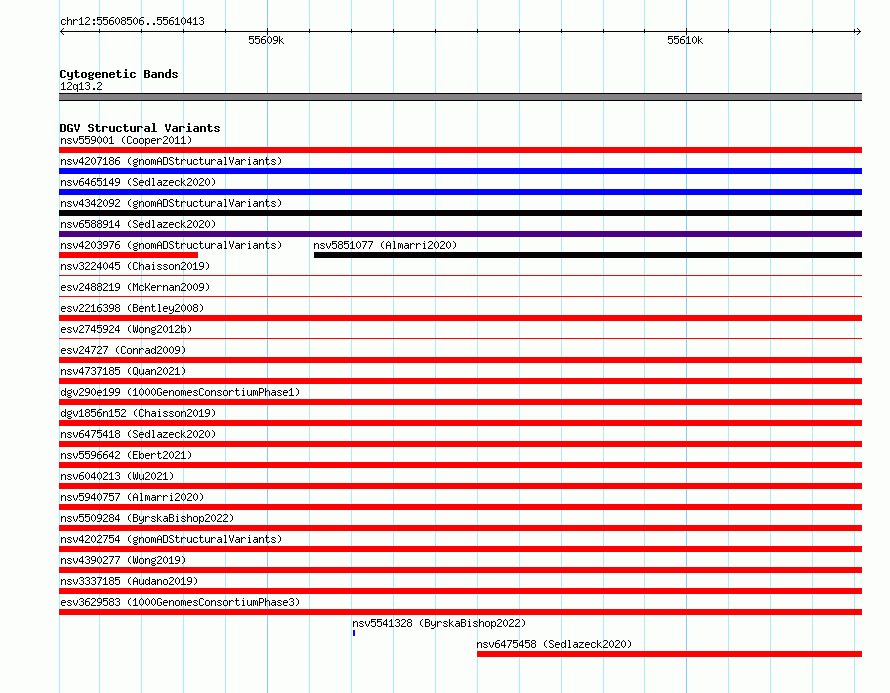This screenshot has width=890, height=693.
Task: Open esv2488219 (McKernan2009) label
Action: [x=135, y=287]
